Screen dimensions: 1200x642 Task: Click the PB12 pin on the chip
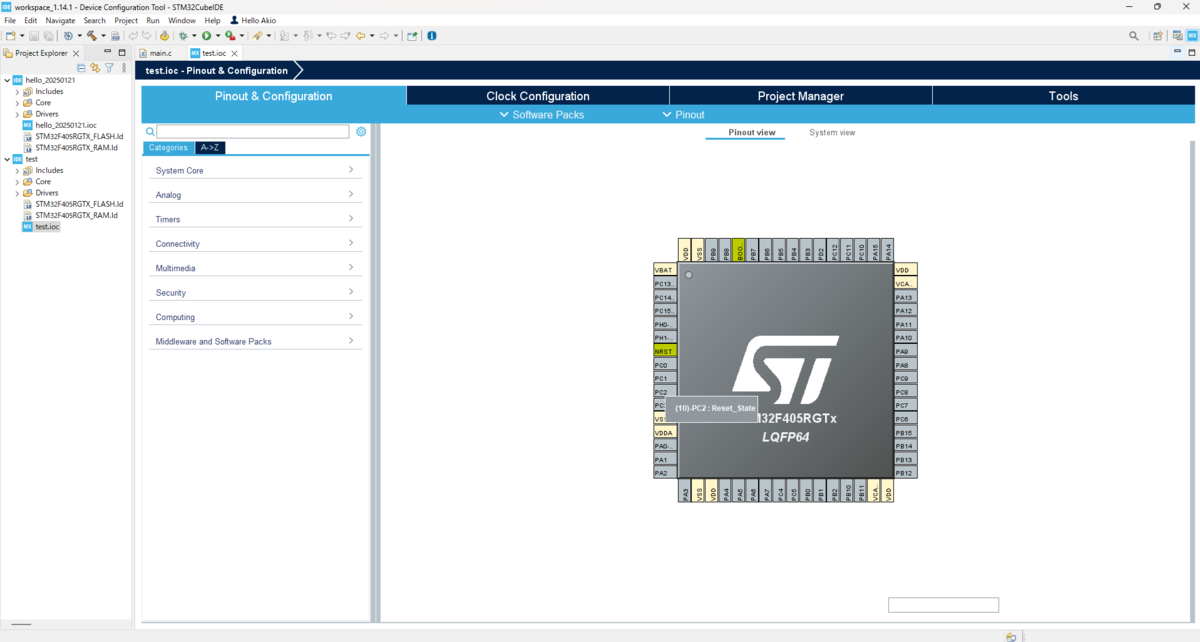pyautogui.click(x=905, y=473)
